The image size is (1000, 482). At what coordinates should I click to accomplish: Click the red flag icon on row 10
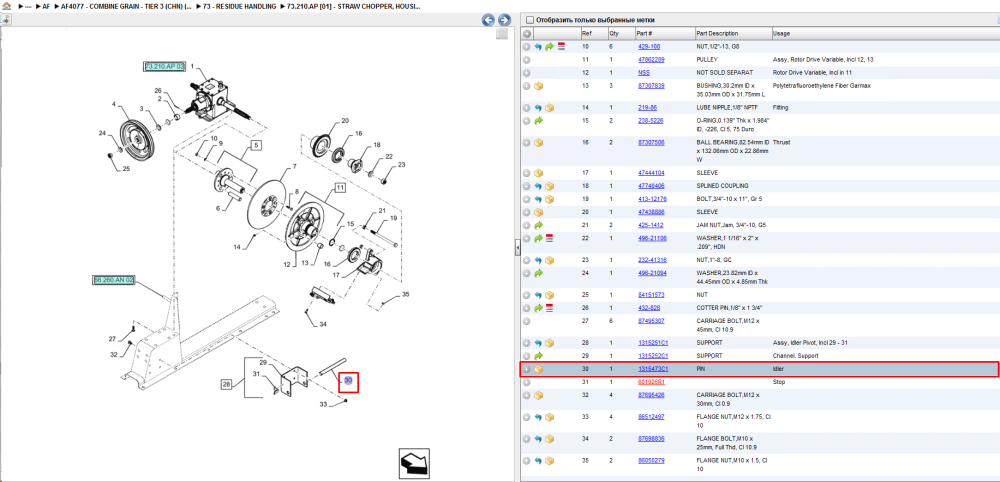(x=561, y=47)
